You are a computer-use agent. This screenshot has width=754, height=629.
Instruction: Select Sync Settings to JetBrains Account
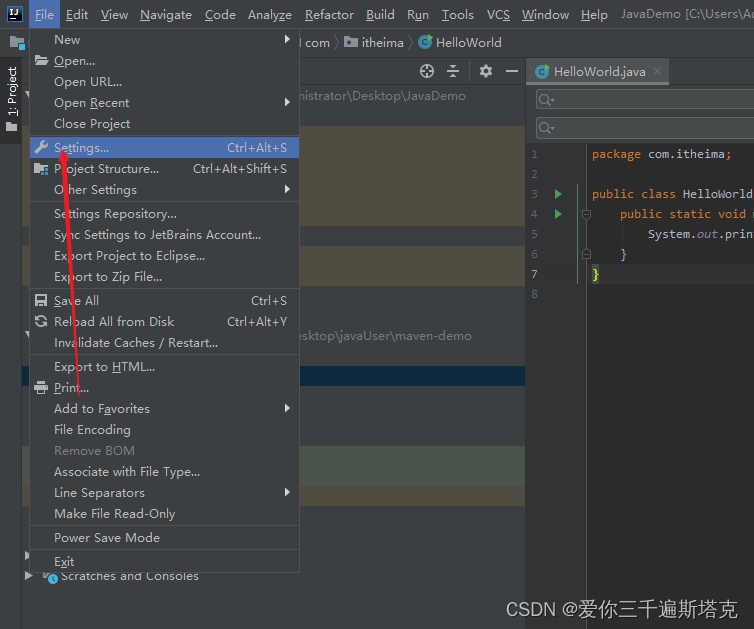(x=164, y=235)
